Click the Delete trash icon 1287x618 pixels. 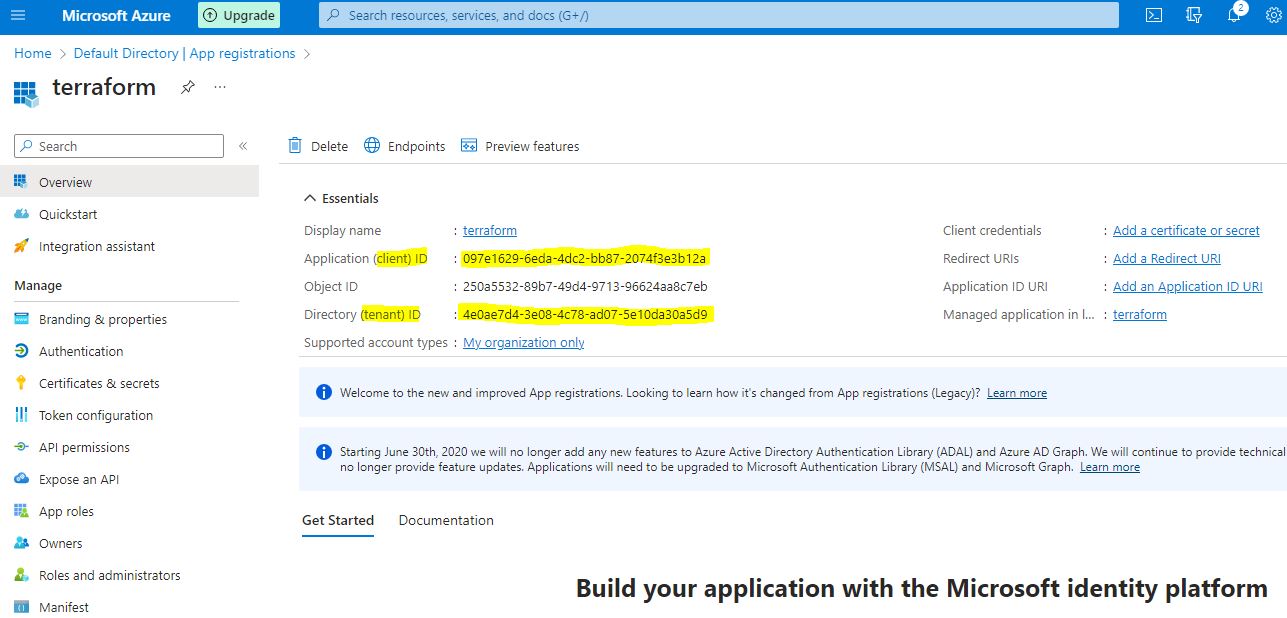tap(295, 146)
